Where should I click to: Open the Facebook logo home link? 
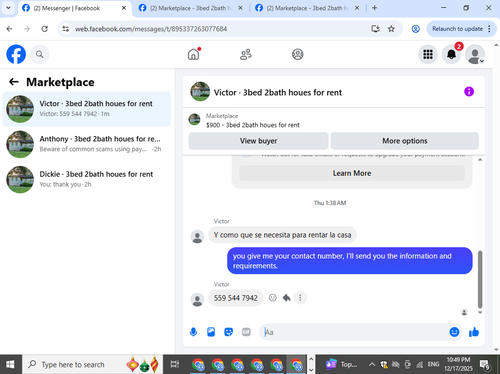[16, 54]
